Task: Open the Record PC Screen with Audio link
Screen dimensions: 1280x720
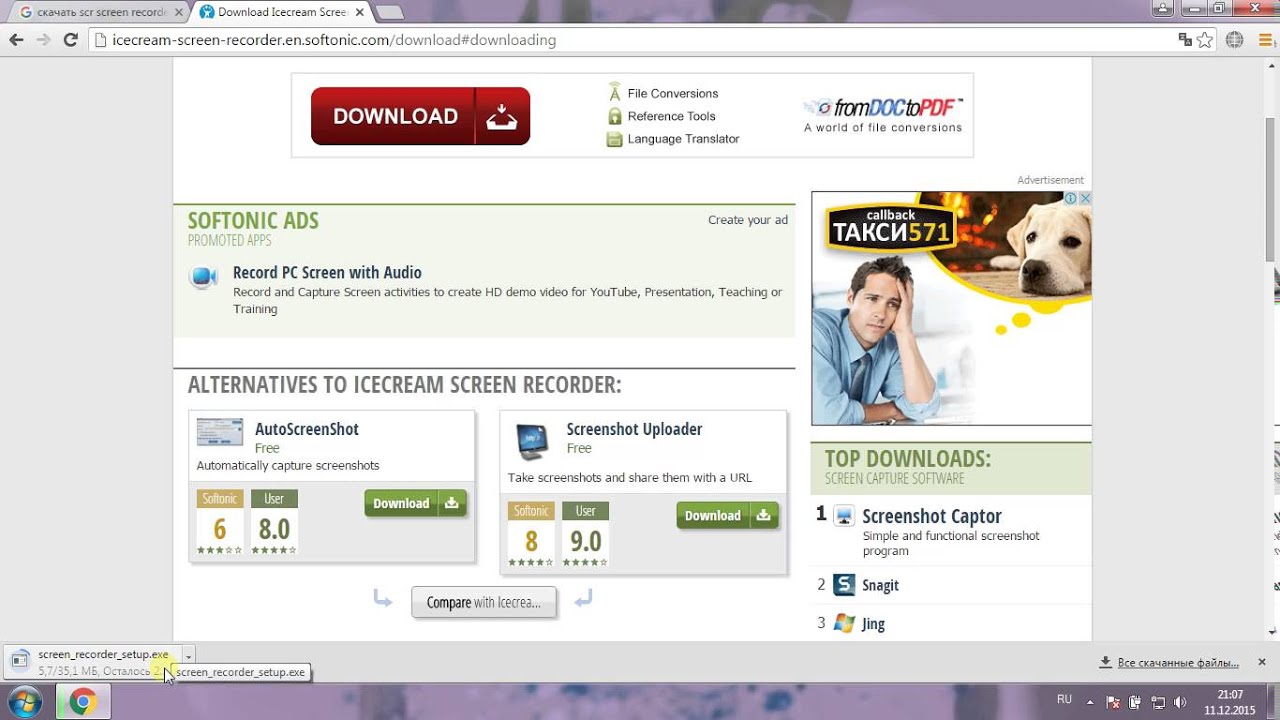Action: [327, 272]
